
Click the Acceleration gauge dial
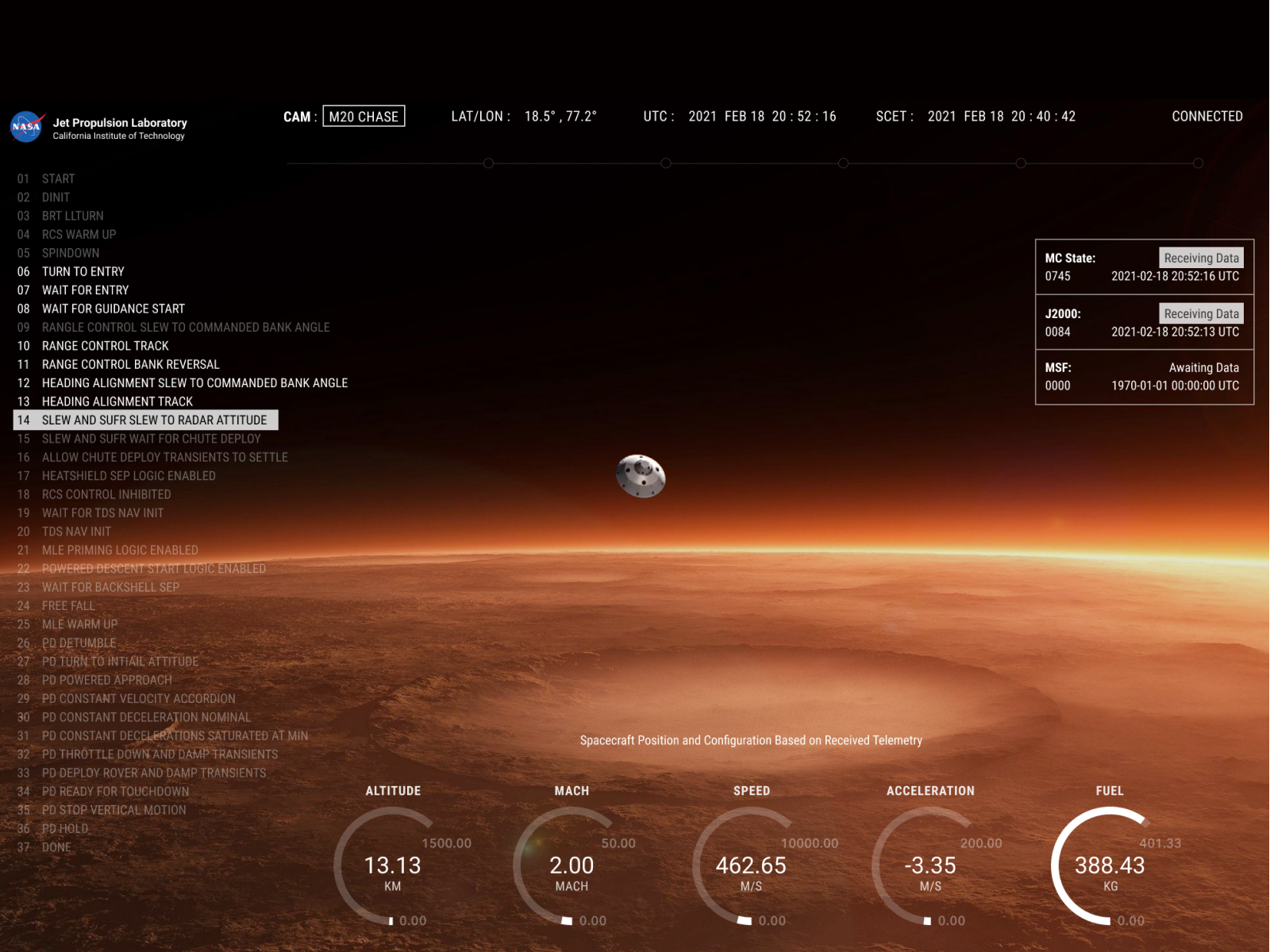pos(931,866)
